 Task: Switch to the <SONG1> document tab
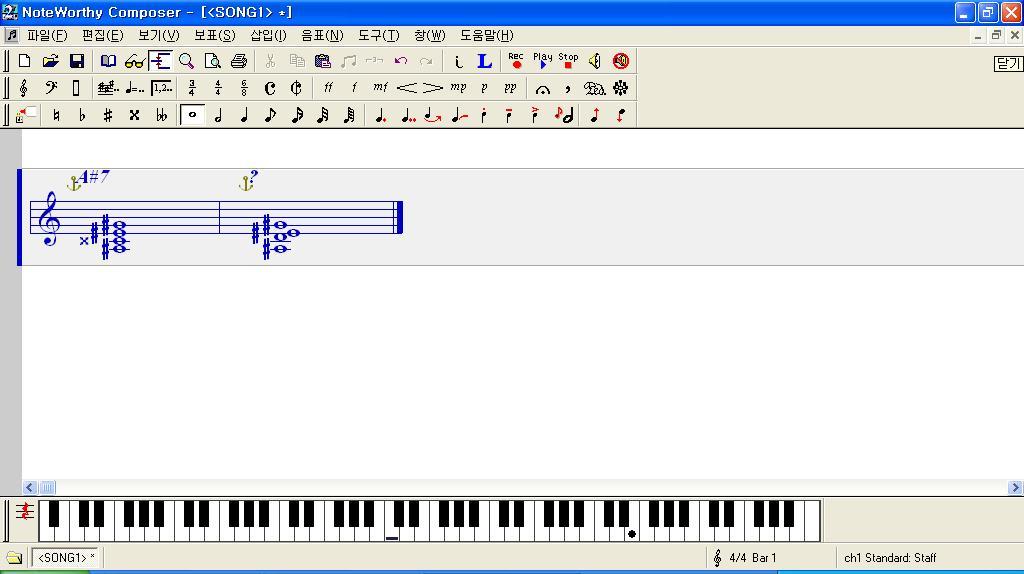tap(65, 557)
